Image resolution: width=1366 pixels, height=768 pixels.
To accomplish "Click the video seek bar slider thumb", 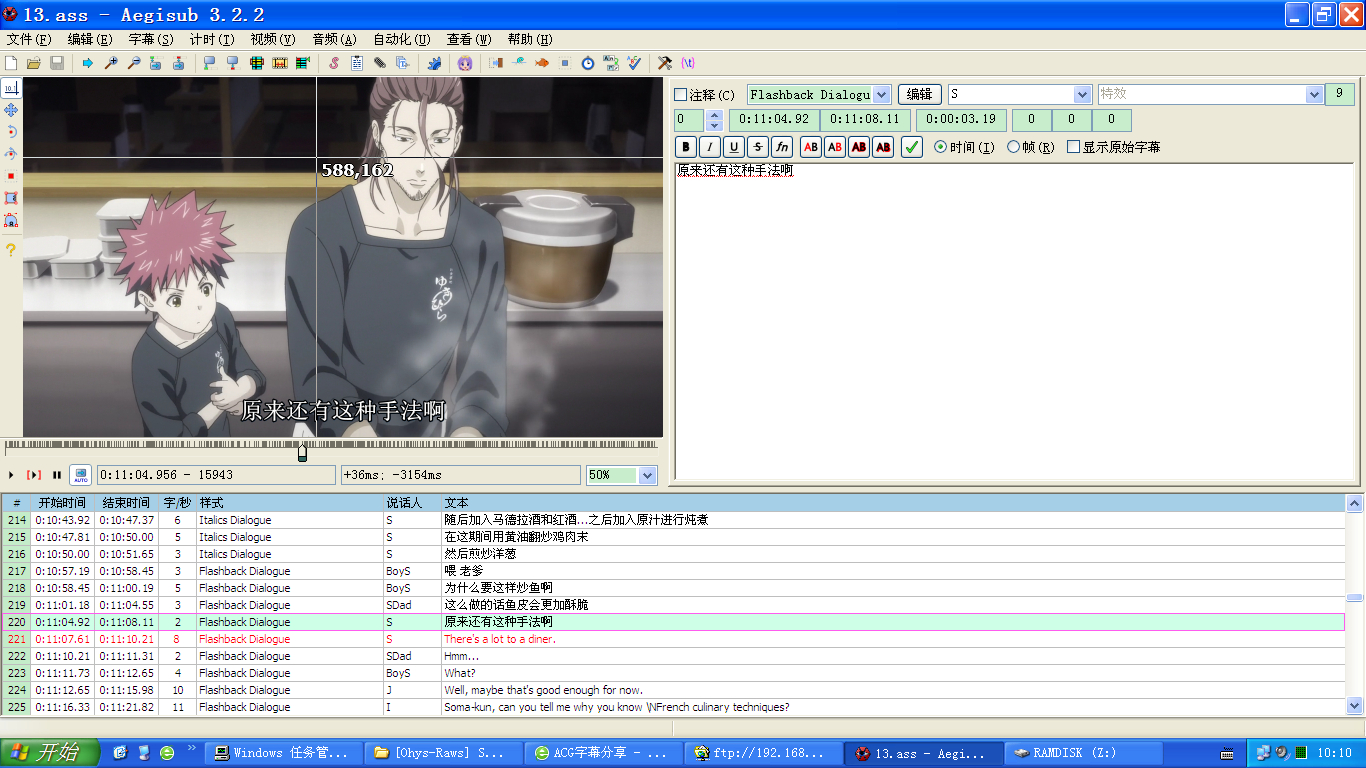I will 302,452.
